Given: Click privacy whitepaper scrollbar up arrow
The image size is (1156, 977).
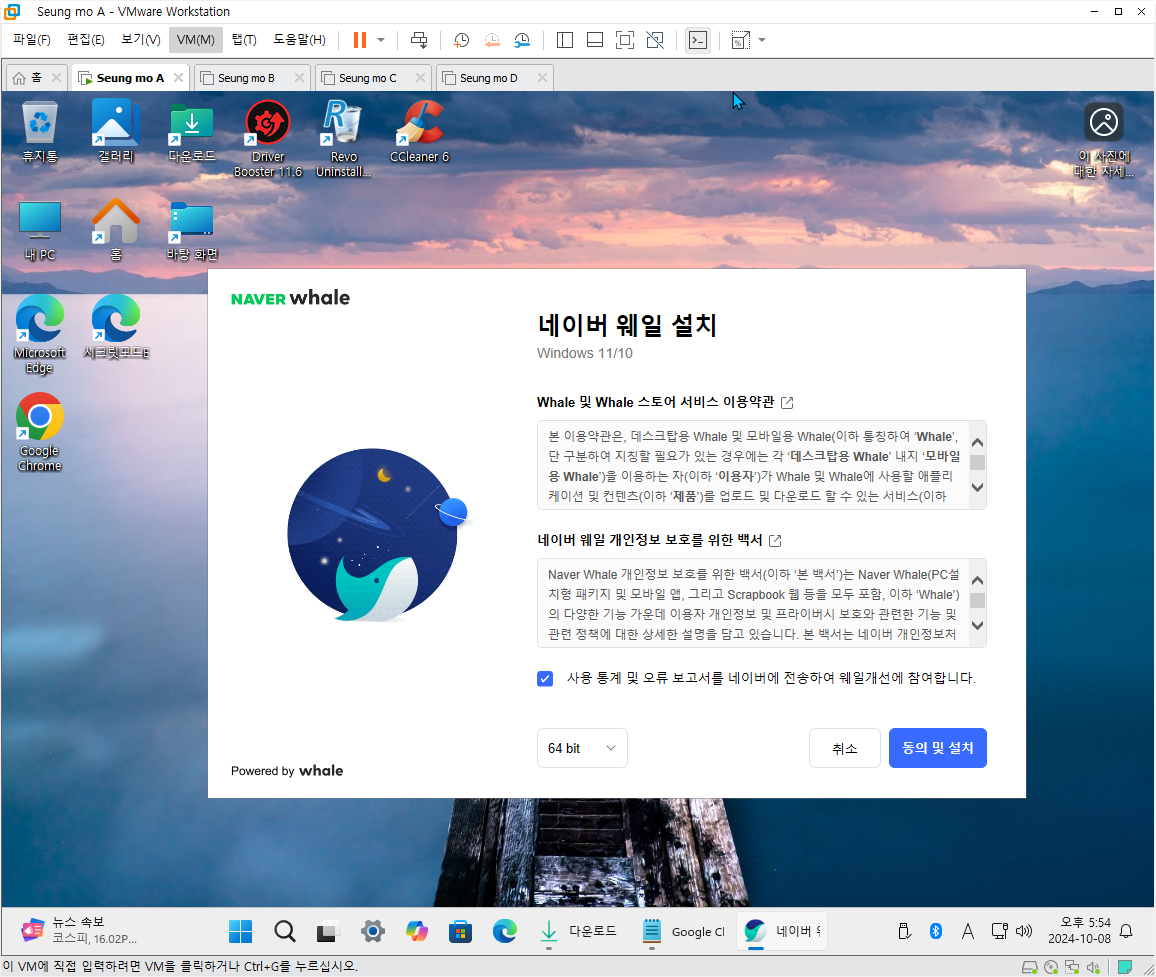Looking at the screenshot, I should pyautogui.click(x=978, y=580).
